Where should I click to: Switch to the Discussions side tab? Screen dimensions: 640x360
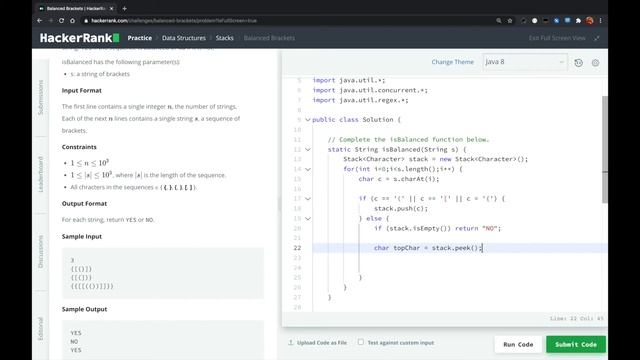pyautogui.click(x=40, y=252)
